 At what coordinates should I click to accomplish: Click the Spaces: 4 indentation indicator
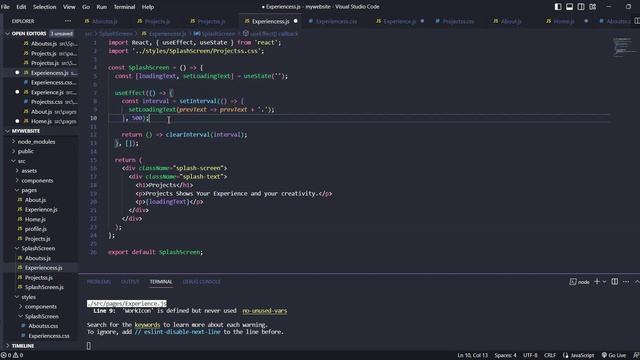click(x=505, y=355)
